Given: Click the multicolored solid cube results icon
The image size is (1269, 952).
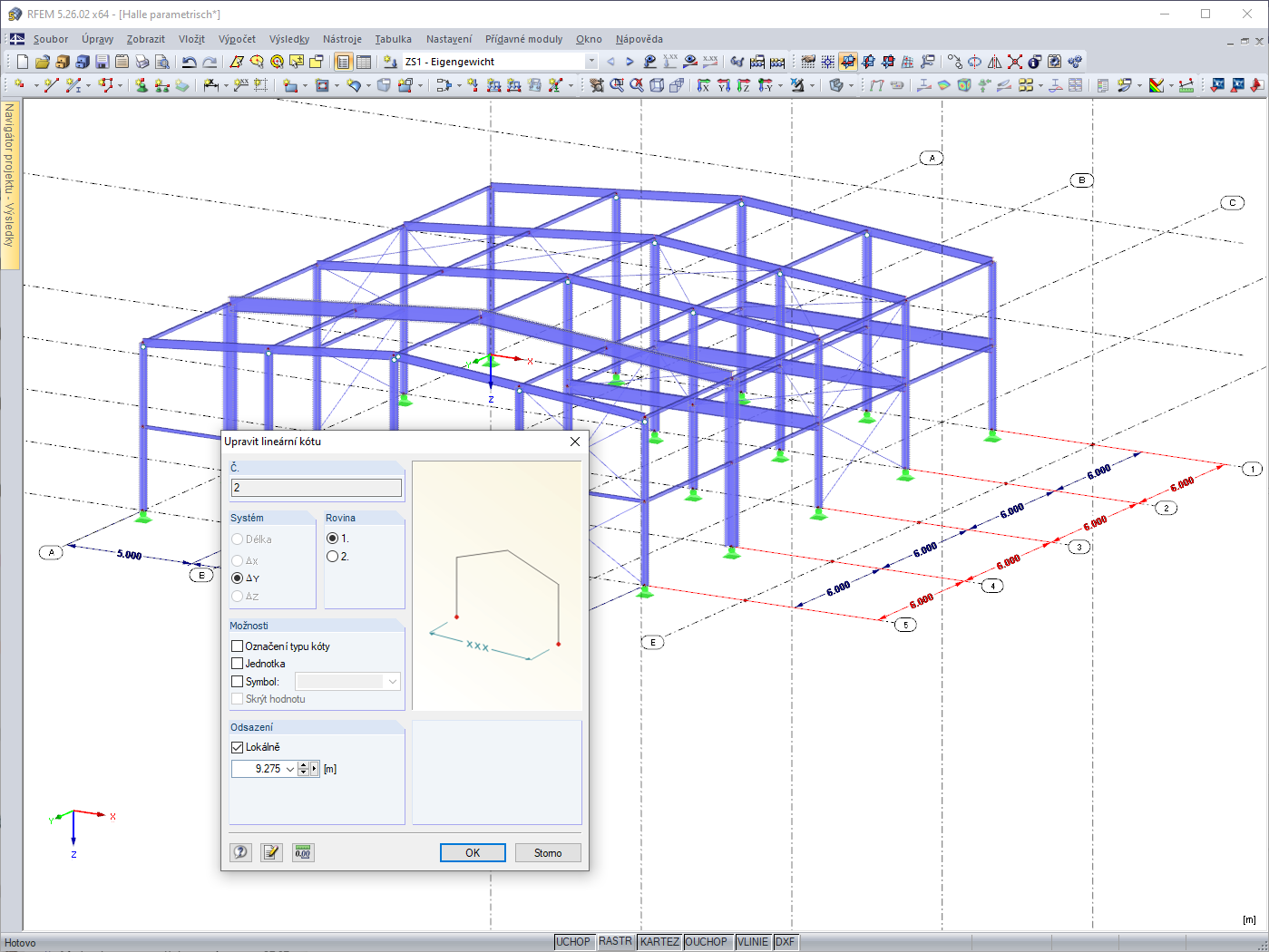Looking at the screenshot, I should tap(964, 85).
